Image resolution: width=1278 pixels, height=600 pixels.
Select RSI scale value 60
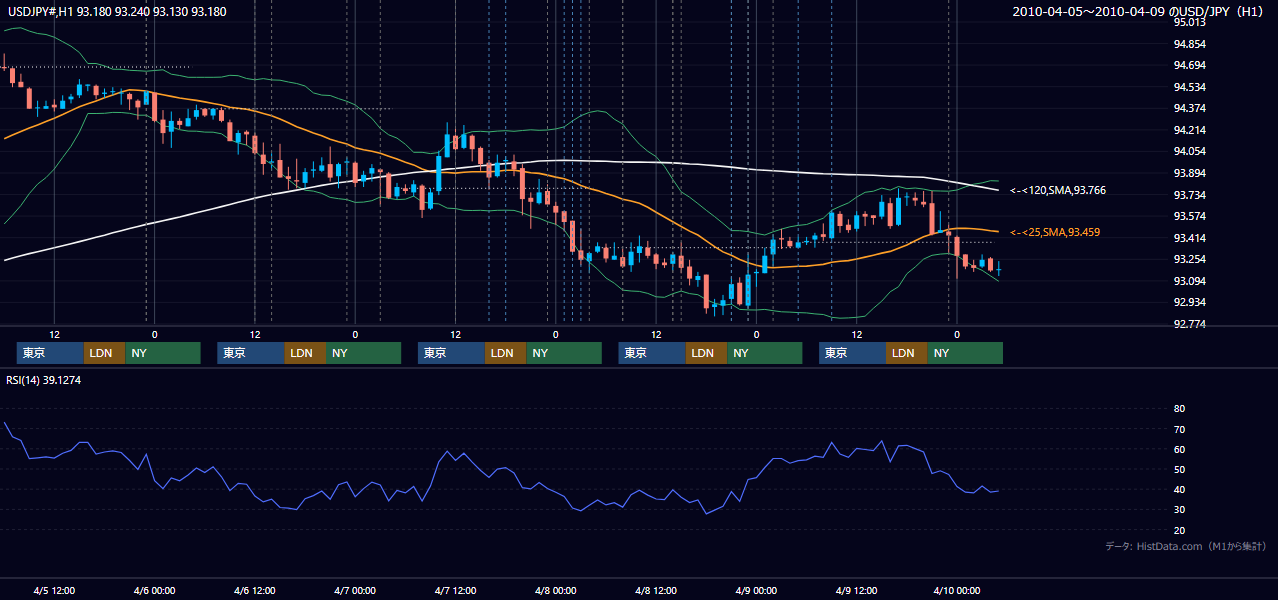tap(1179, 449)
